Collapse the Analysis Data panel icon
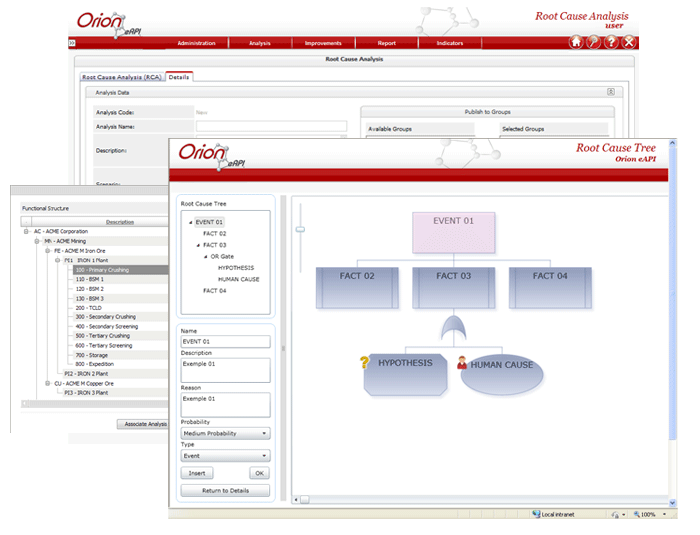Image resolution: width=700 pixels, height=535 pixels. point(610,91)
